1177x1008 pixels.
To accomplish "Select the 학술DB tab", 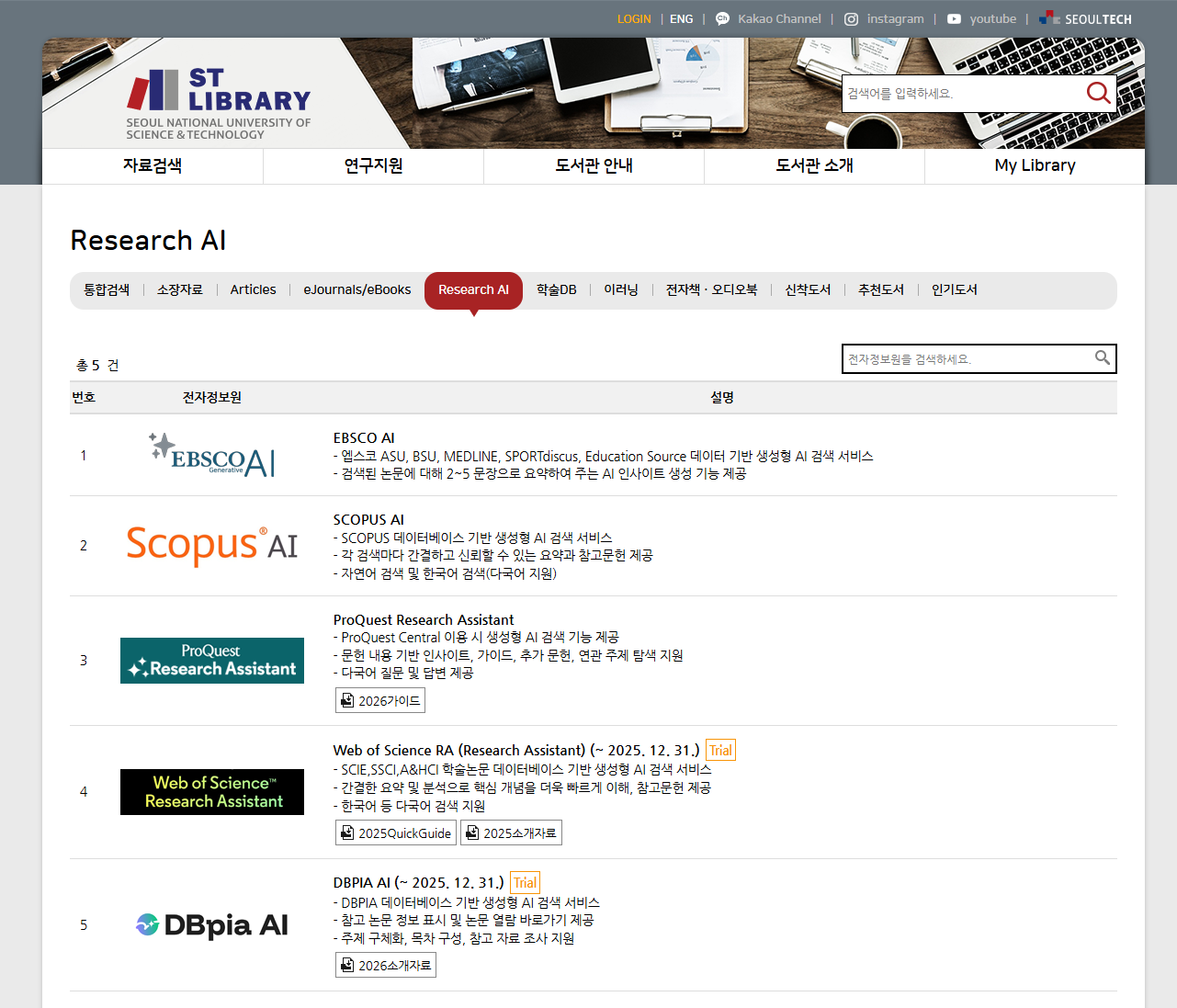I will point(556,290).
